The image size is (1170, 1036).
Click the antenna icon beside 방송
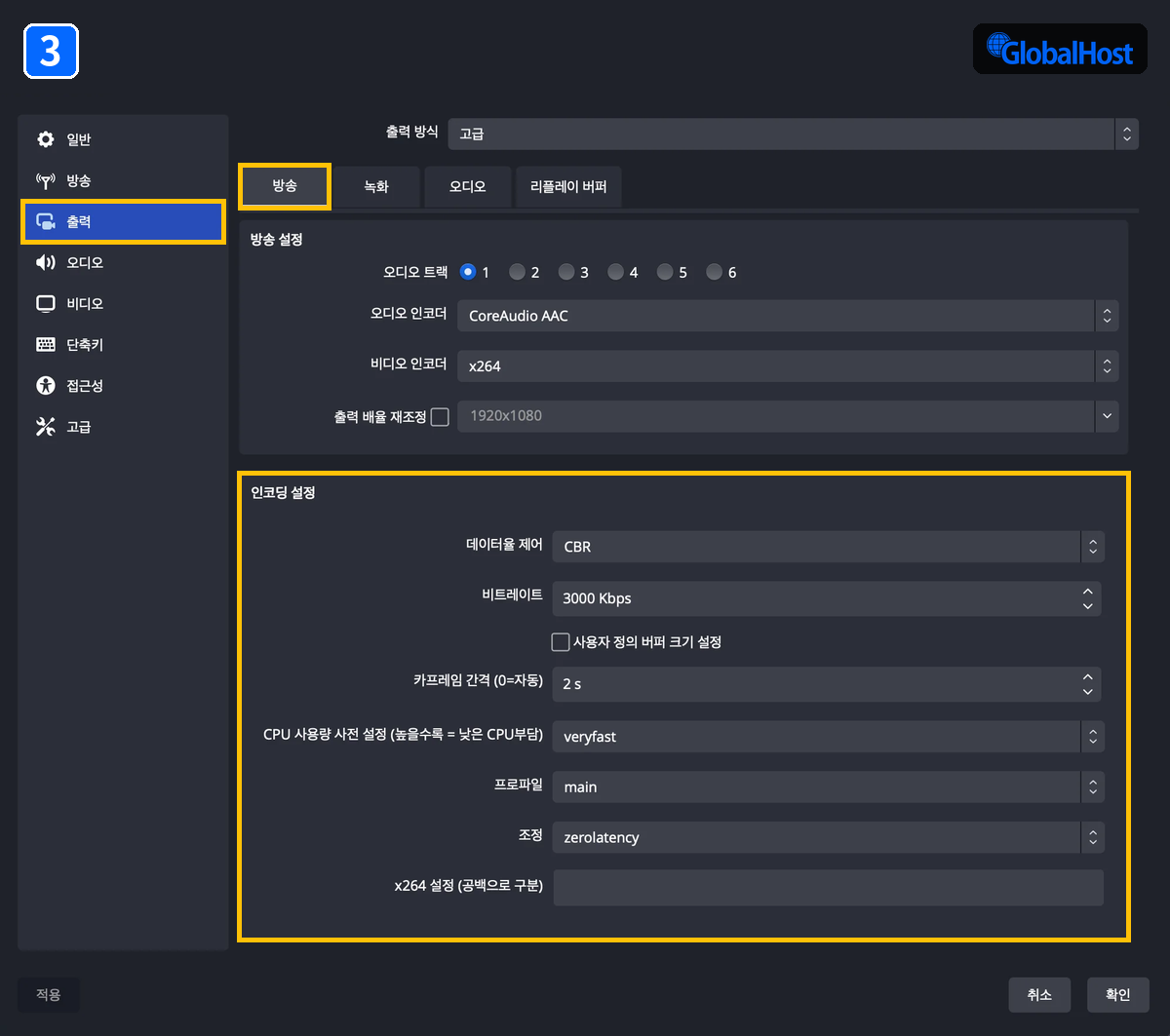[x=46, y=180]
